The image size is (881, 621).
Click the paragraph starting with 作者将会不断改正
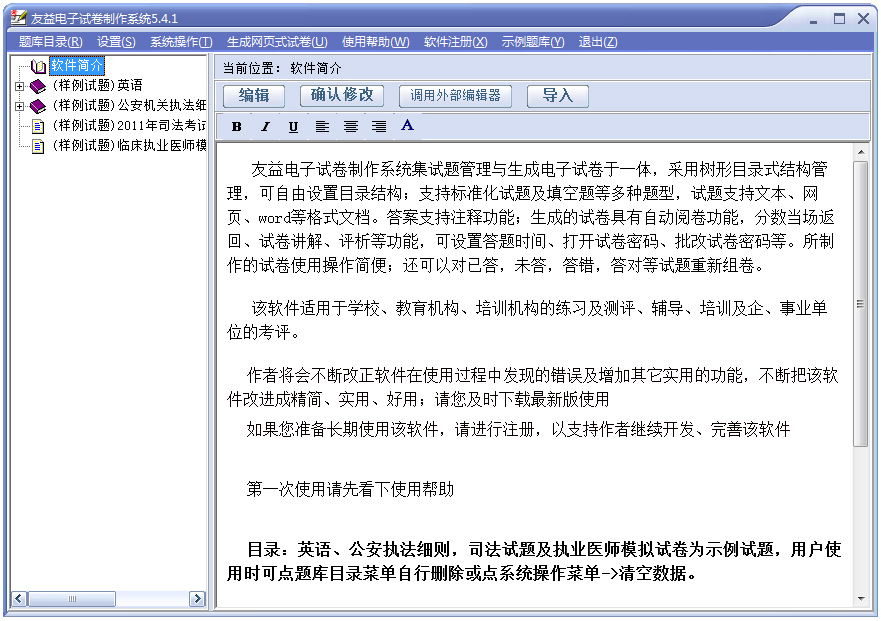coord(533,387)
